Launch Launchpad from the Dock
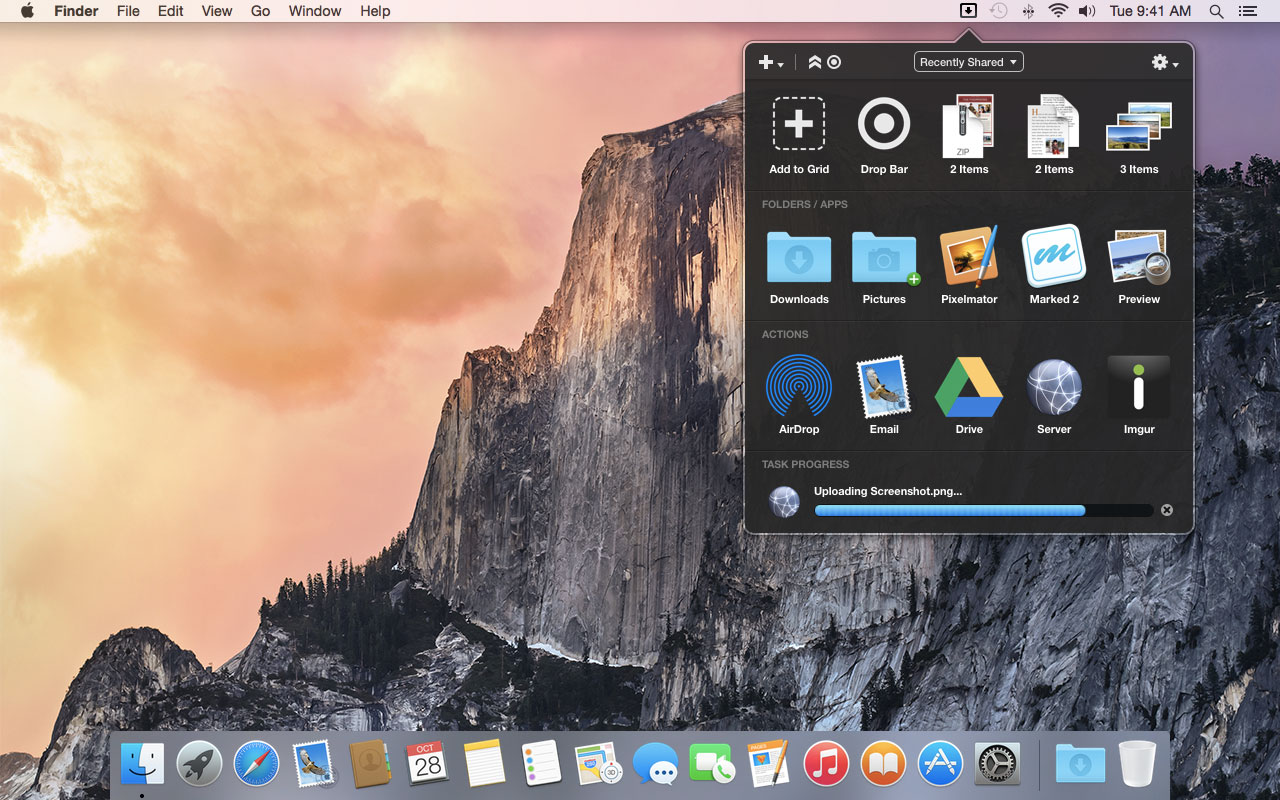 tap(199, 765)
